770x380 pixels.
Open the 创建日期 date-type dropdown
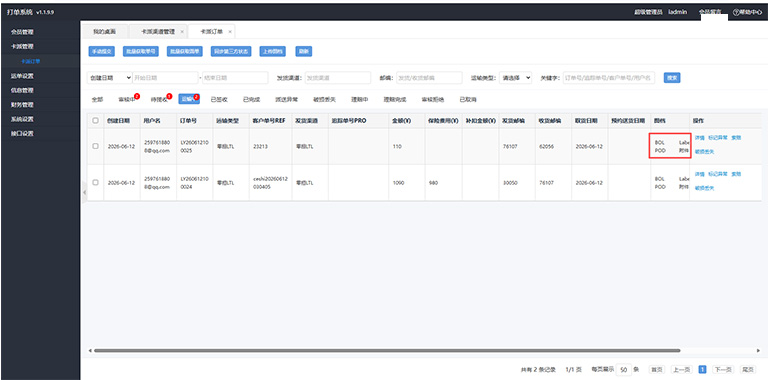click(110, 78)
